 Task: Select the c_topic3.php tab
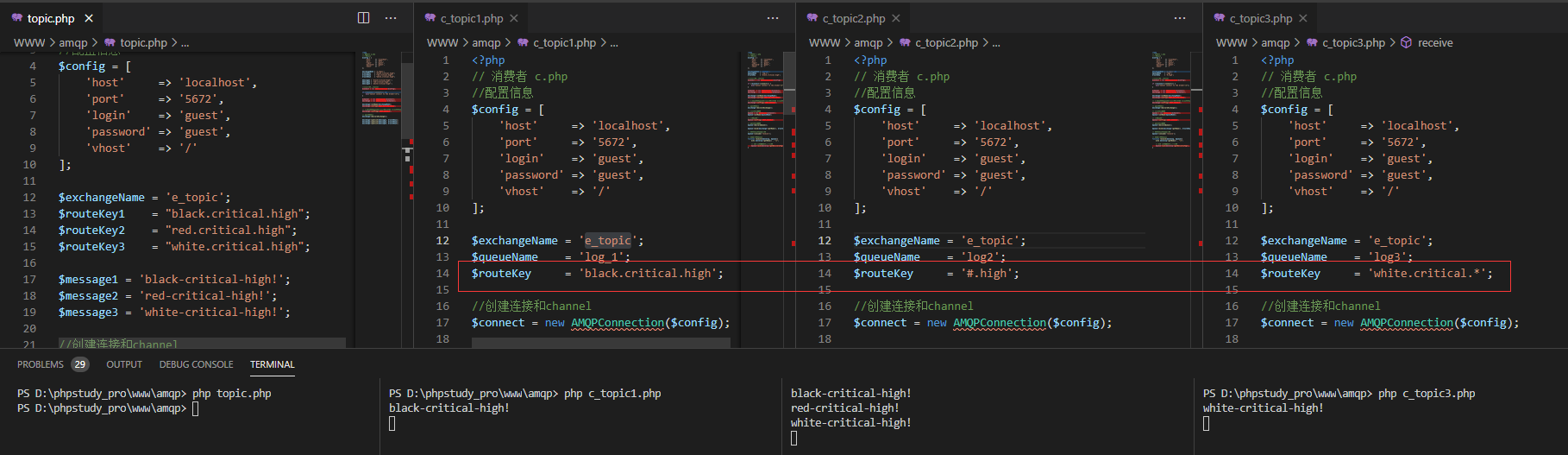tap(1261, 18)
